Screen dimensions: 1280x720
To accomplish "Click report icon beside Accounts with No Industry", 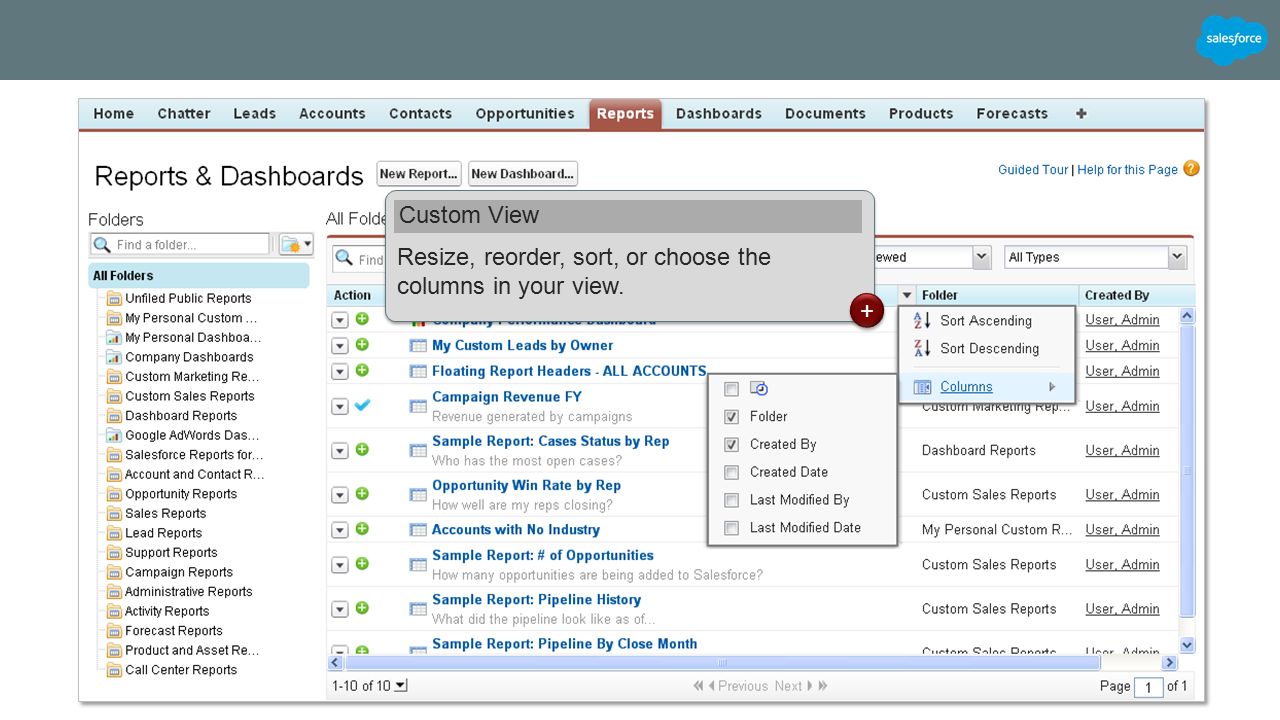I will [x=418, y=530].
